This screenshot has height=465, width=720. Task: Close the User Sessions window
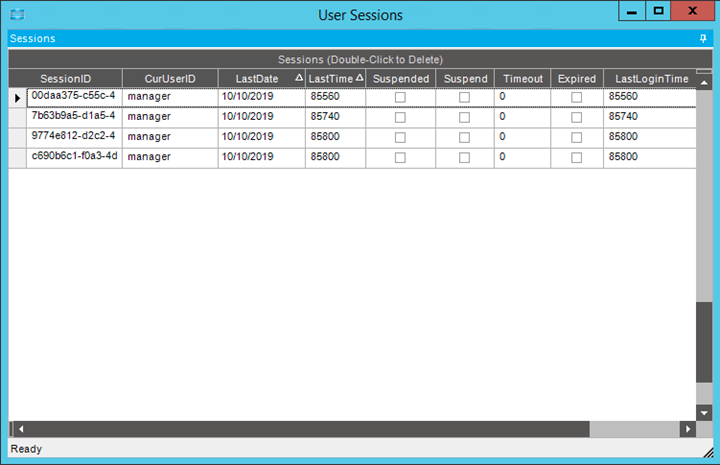coord(692,11)
